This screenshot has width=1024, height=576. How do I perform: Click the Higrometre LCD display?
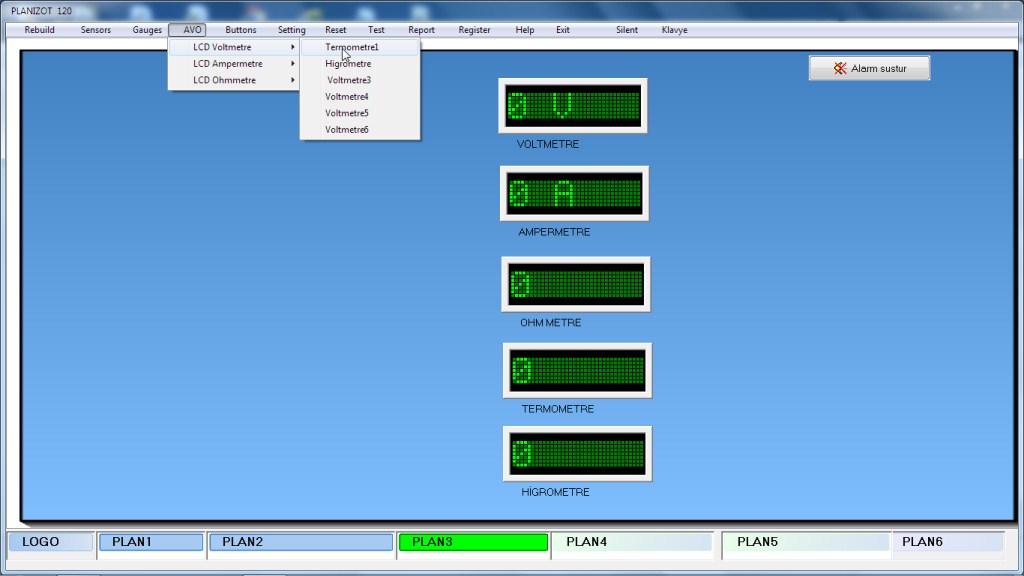pyautogui.click(x=577, y=453)
